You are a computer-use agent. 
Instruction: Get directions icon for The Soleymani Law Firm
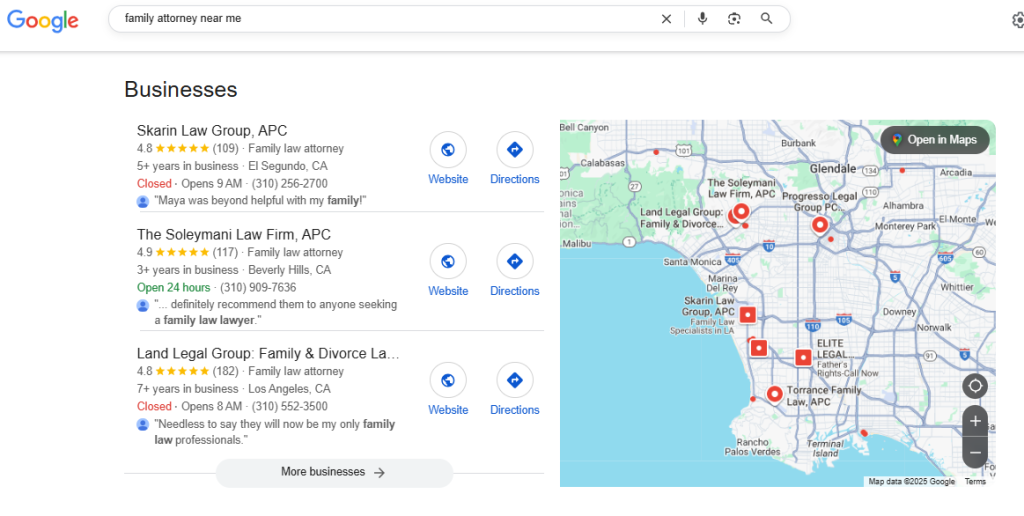point(515,261)
